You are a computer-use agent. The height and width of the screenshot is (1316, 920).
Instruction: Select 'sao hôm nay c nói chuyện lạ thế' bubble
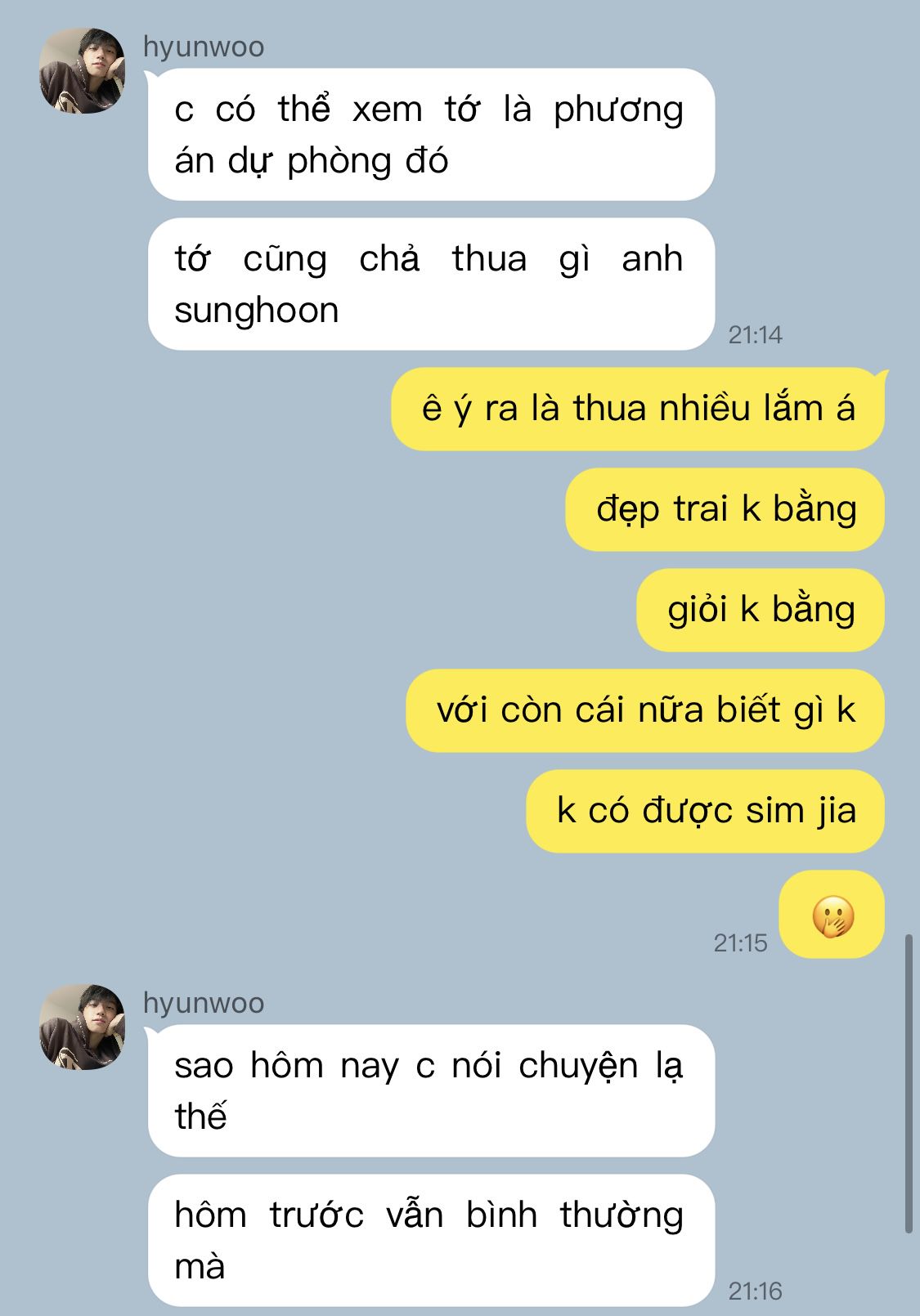click(431, 1091)
